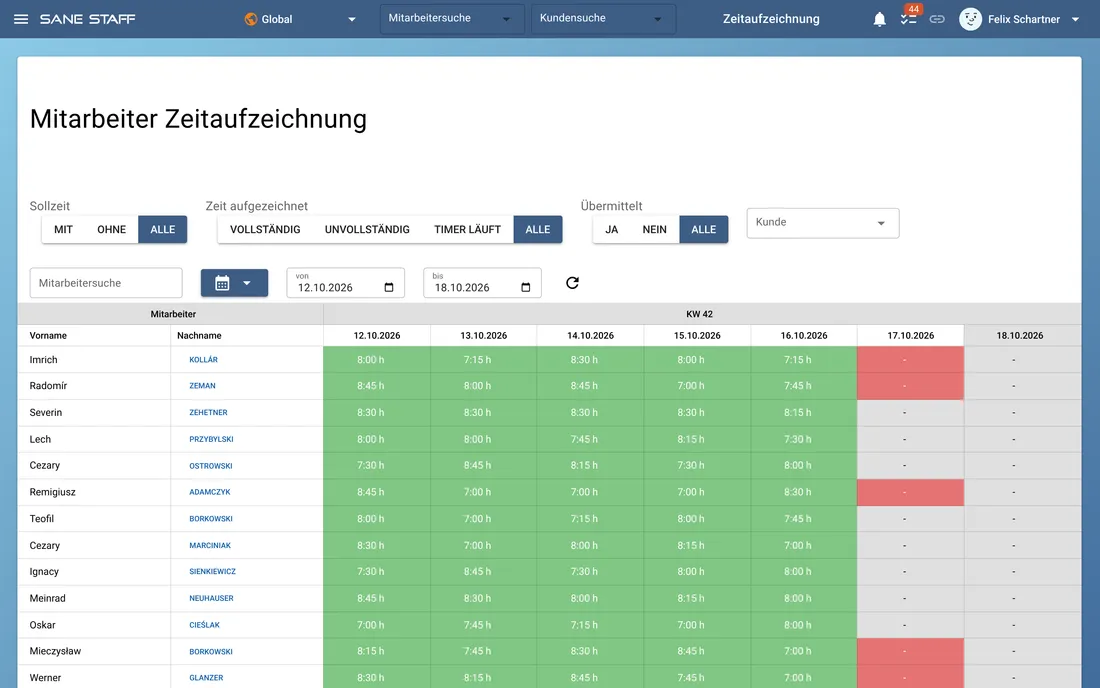1100x688 pixels.
Task: Click the refresh icon next to date range
Action: click(x=572, y=283)
